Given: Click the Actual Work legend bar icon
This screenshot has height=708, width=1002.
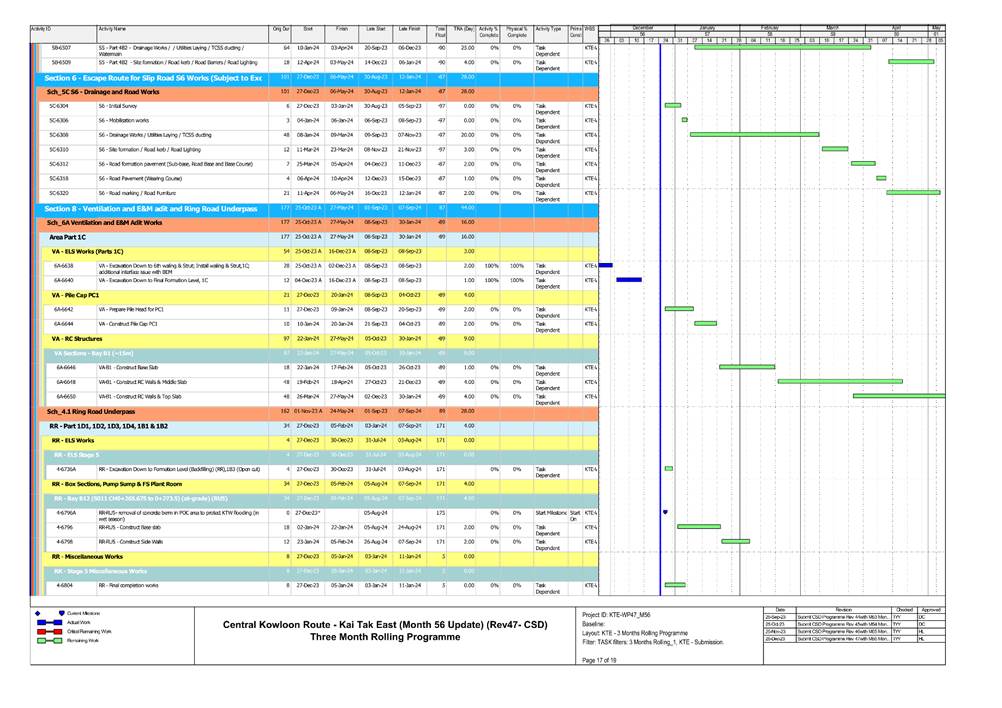Looking at the screenshot, I should point(43,622).
